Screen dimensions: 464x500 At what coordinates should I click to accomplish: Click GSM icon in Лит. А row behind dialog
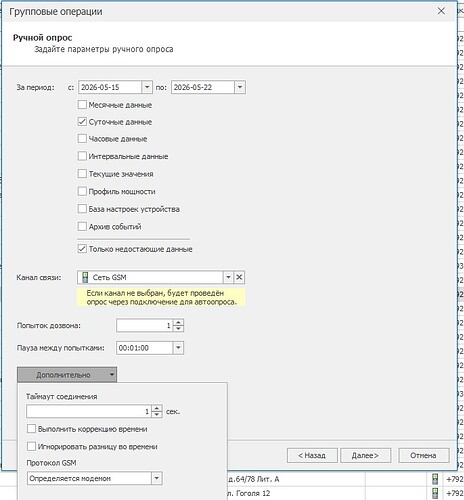[435, 479]
